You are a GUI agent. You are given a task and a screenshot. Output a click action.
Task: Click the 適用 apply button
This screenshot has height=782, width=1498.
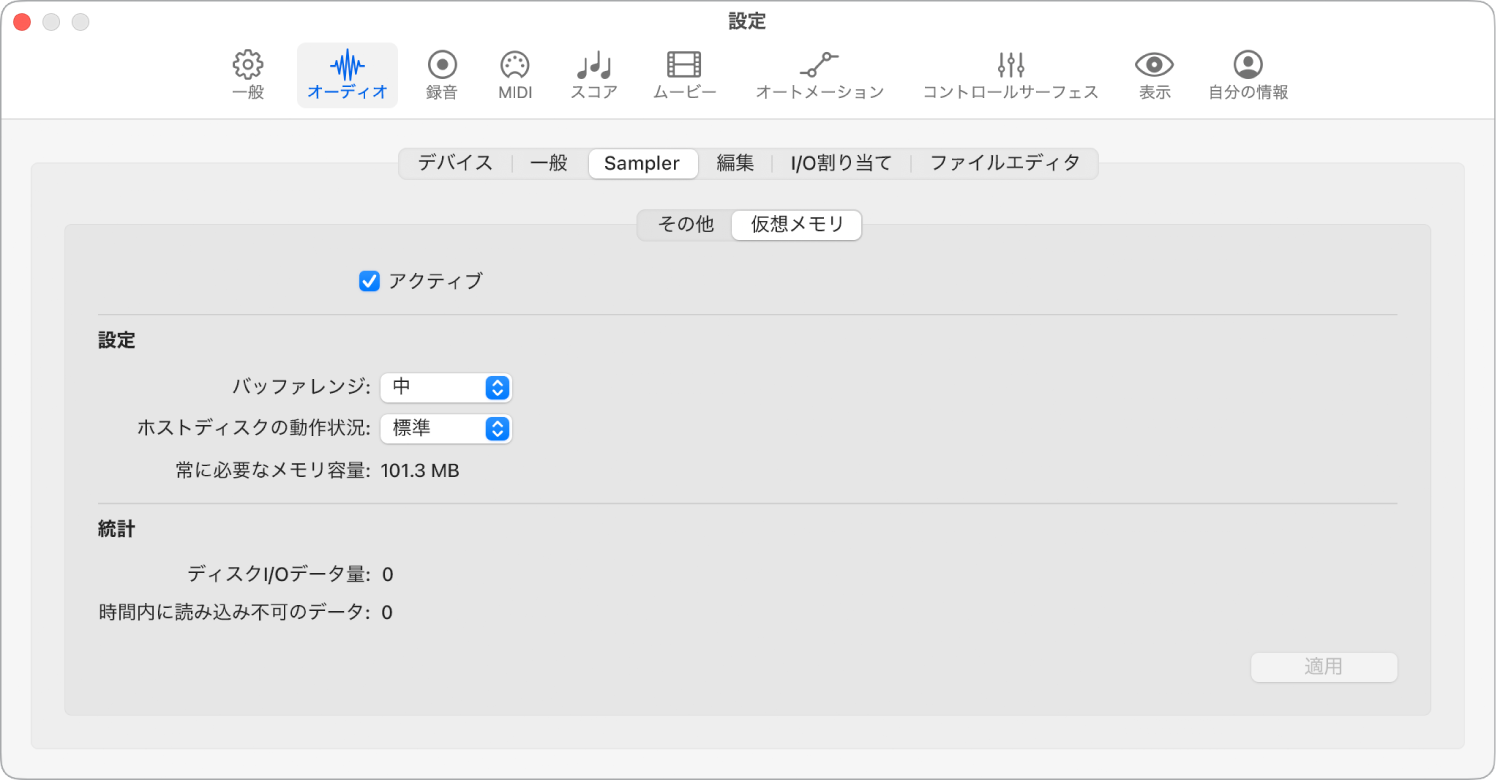(x=1323, y=667)
